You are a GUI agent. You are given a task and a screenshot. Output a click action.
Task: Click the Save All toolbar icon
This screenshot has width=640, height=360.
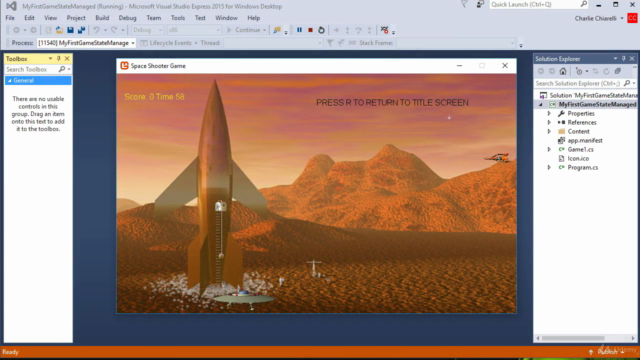pyautogui.click(x=81, y=30)
